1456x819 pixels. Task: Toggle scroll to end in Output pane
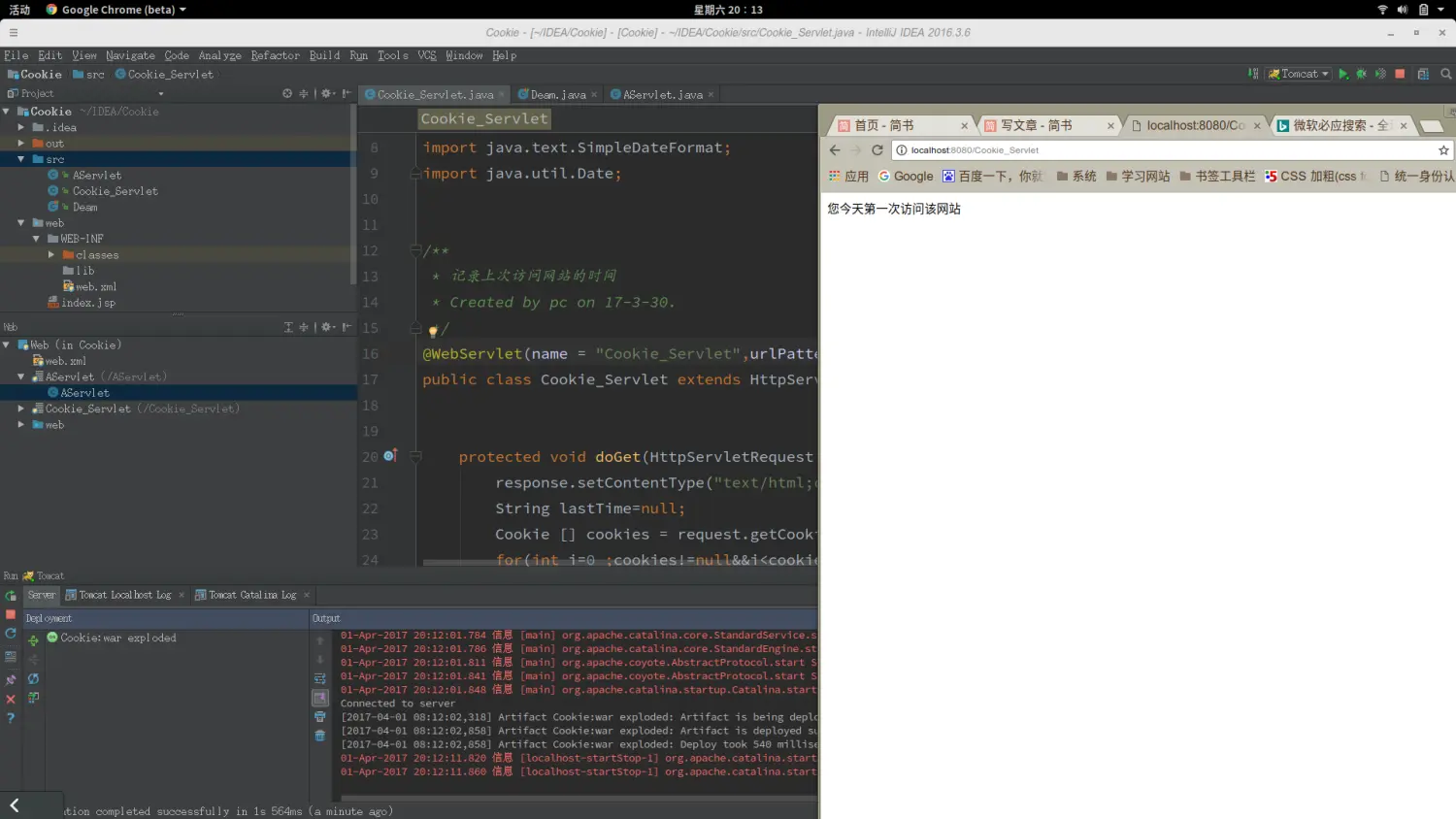click(x=319, y=698)
